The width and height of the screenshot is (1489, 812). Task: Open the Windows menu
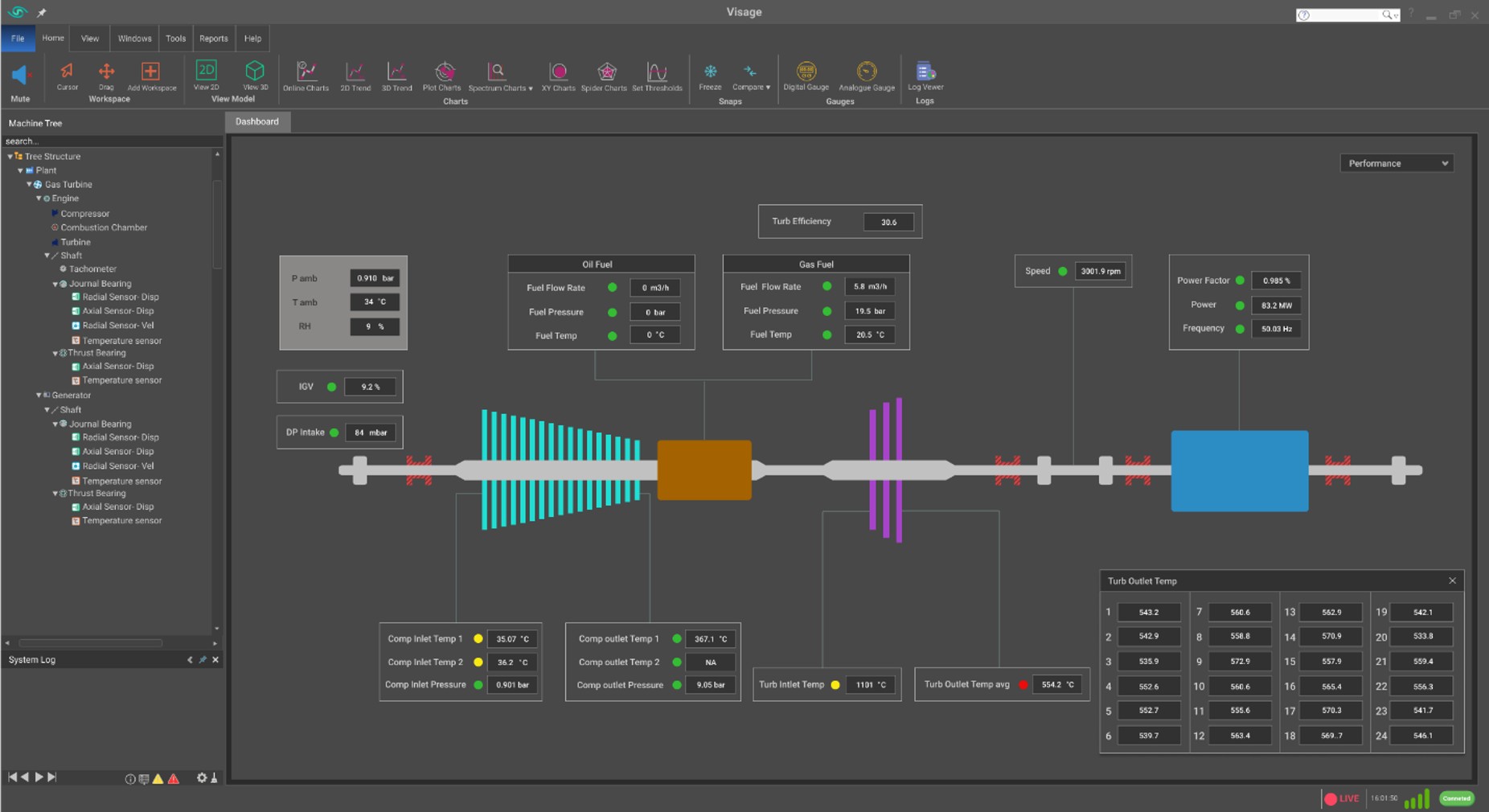click(x=134, y=38)
